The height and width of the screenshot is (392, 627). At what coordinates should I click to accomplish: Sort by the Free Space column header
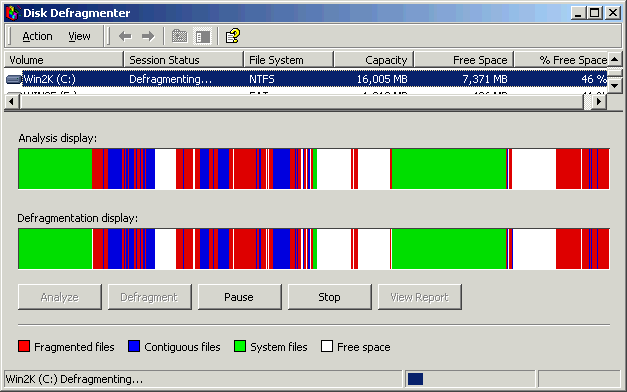click(464, 60)
